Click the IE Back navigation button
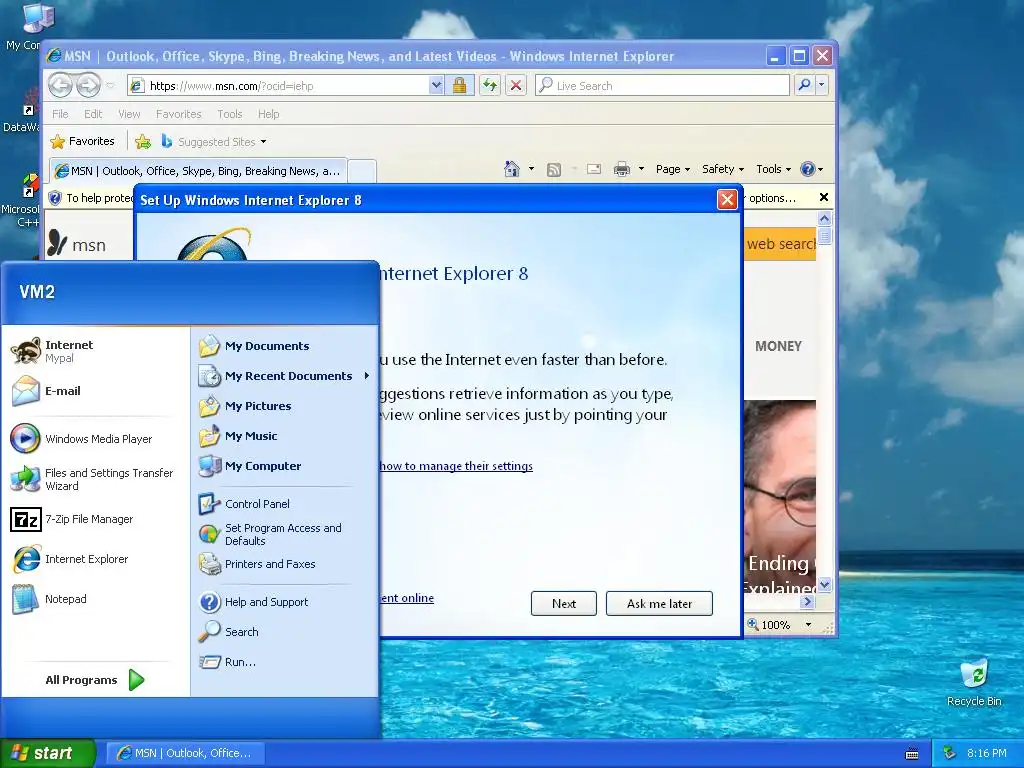Screen dimensions: 1024x768 [x=60, y=85]
